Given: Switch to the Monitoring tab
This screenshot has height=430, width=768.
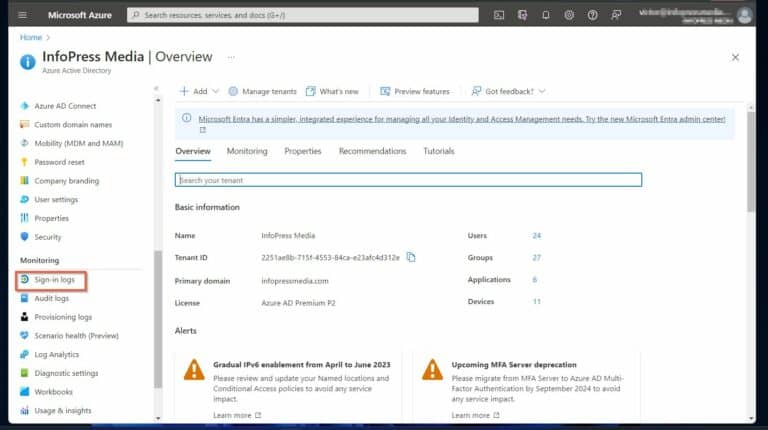Looking at the screenshot, I should pyautogui.click(x=247, y=151).
